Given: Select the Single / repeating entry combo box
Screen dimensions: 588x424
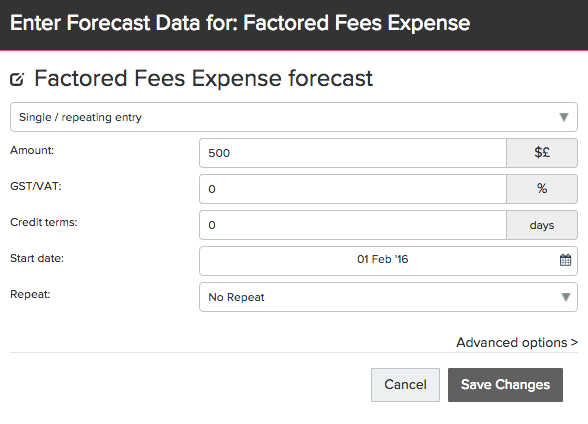Looking at the screenshot, I should (294, 117).
